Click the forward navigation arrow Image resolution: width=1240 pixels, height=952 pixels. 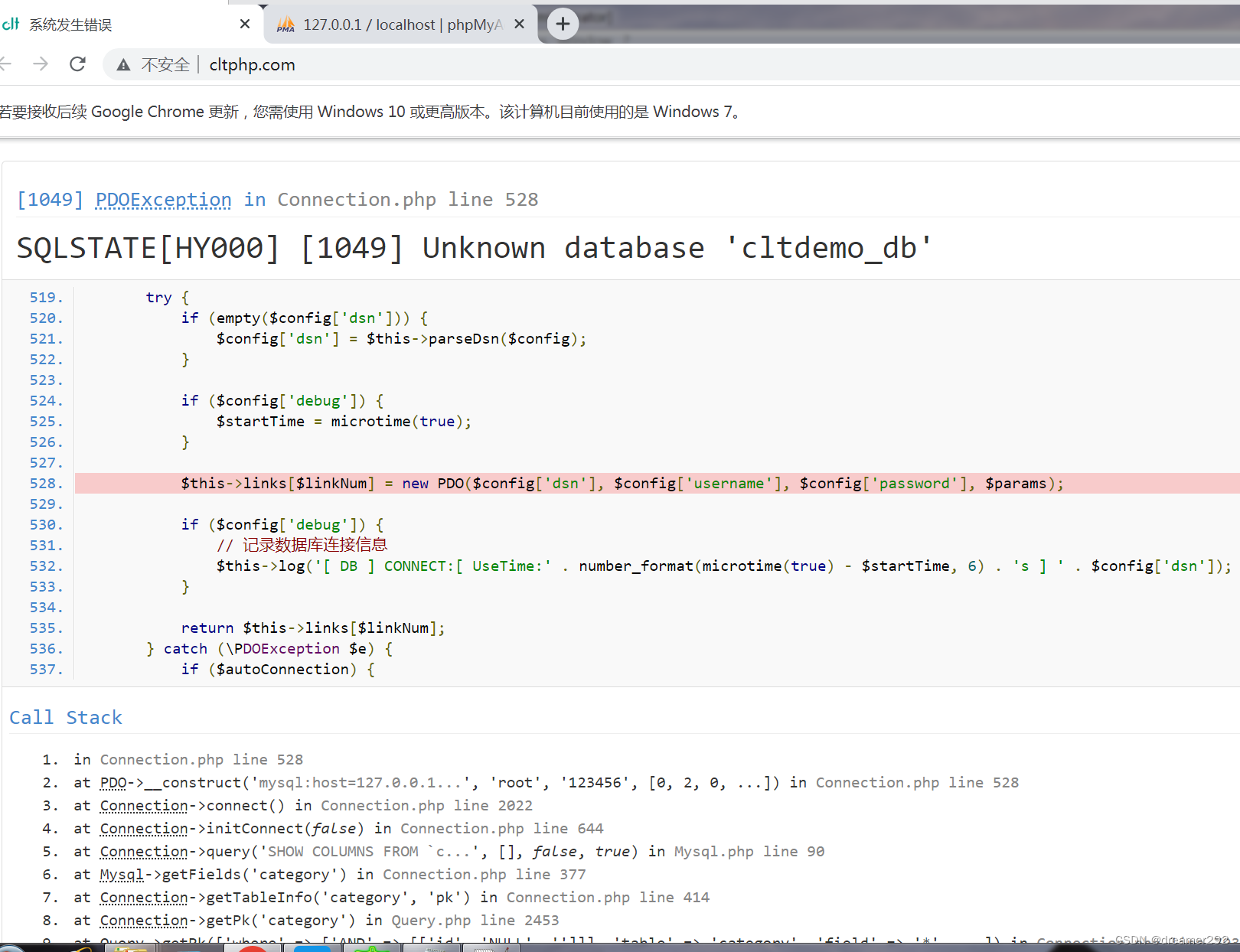tap(41, 64)
